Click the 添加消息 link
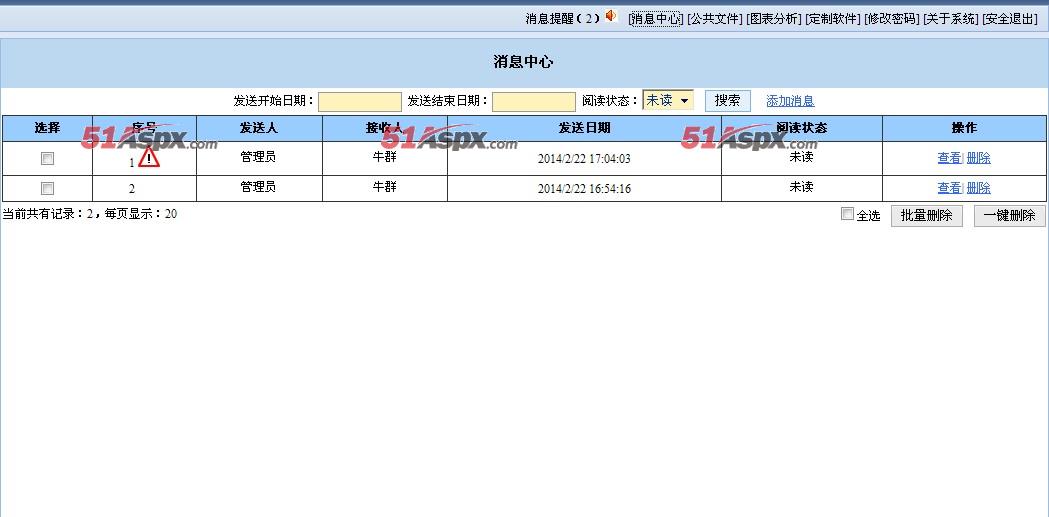Viewport: 1049px width, 517px height. pos(790,101)
